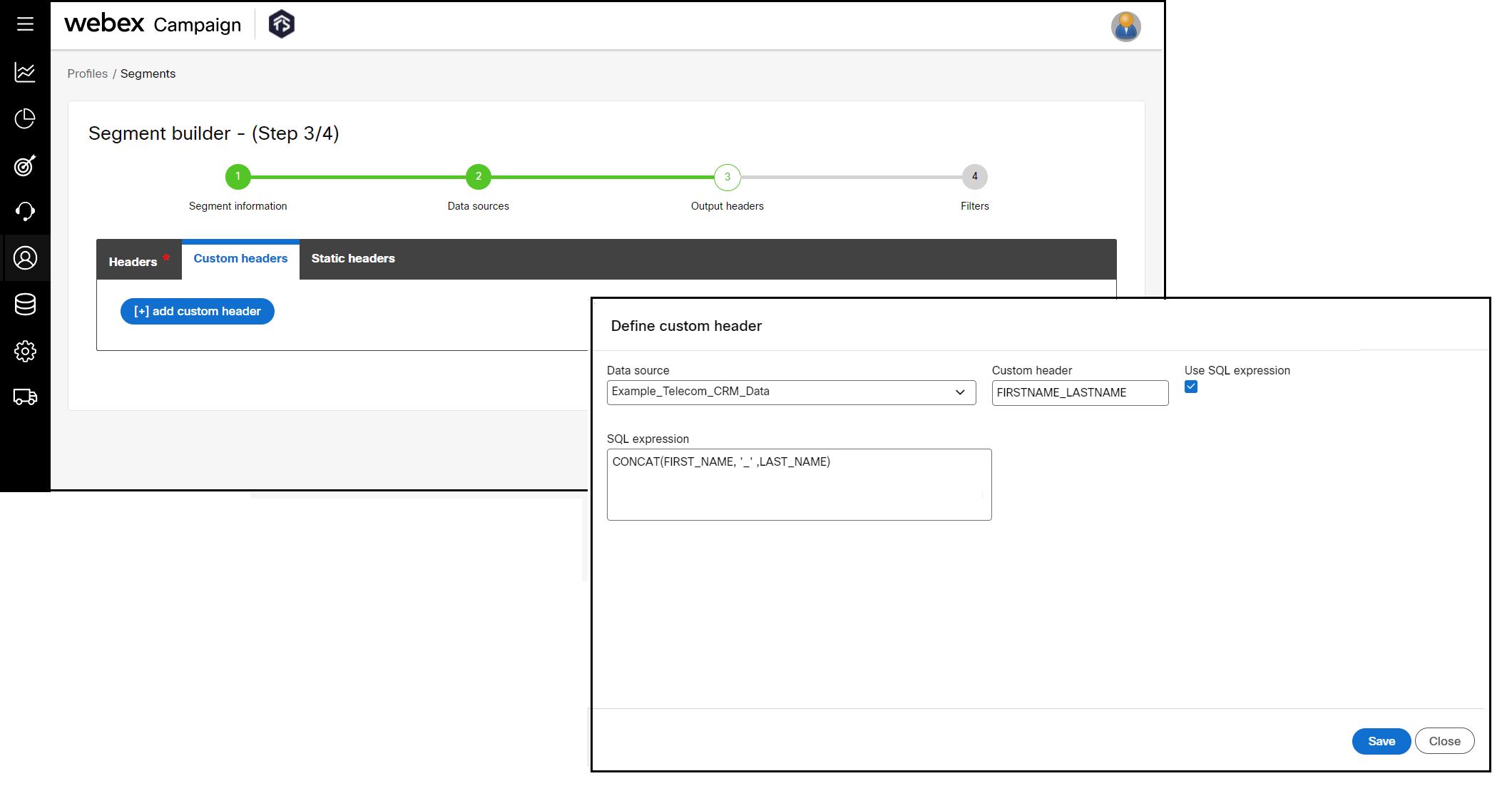Open the analytics line chart icon

pyautogui.click(x=25, y=72)
